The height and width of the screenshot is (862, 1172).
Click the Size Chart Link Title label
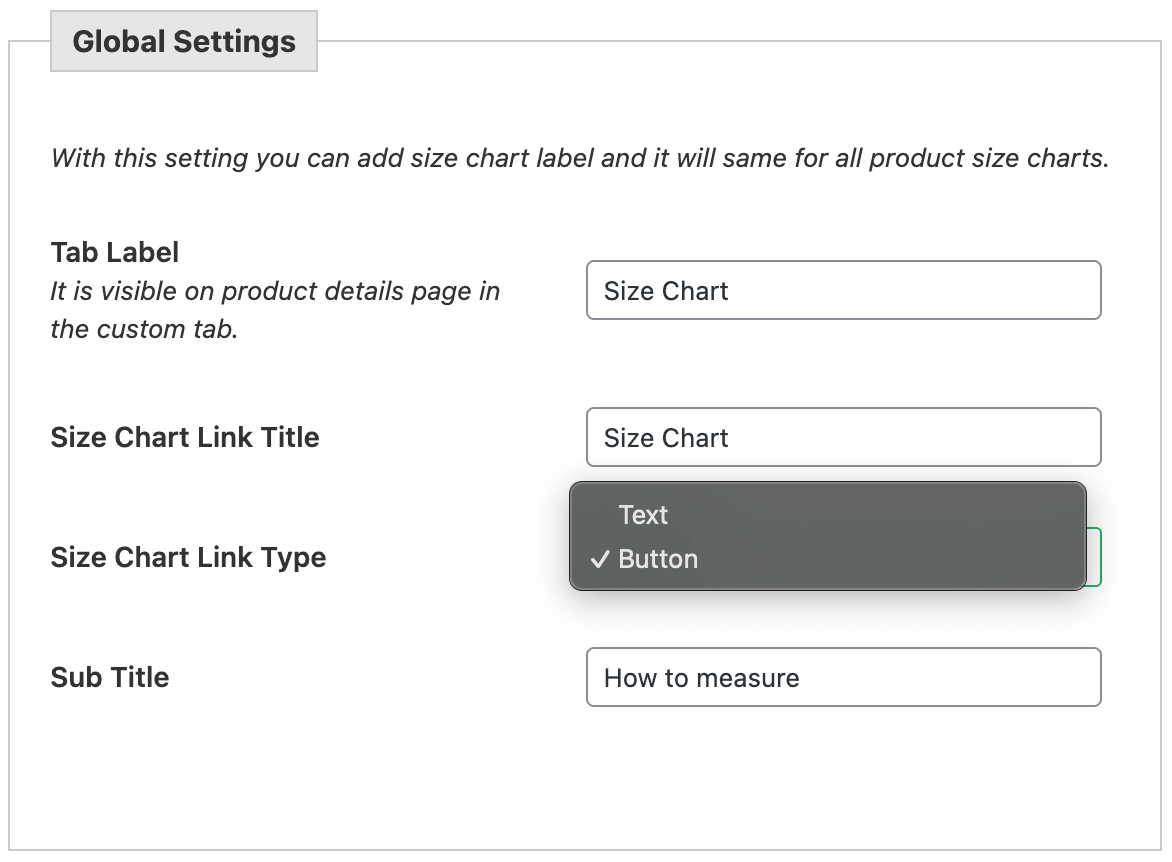185,437
